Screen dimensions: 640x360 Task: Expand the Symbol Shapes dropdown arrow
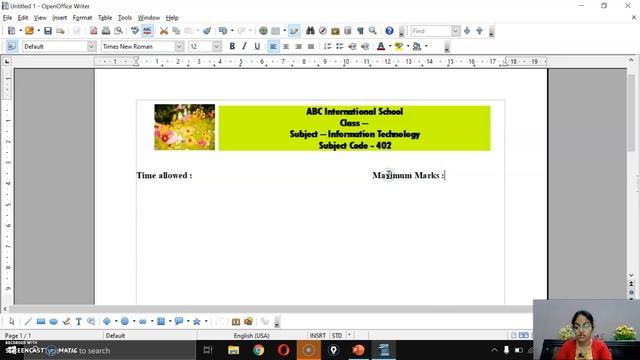[134, 321]
